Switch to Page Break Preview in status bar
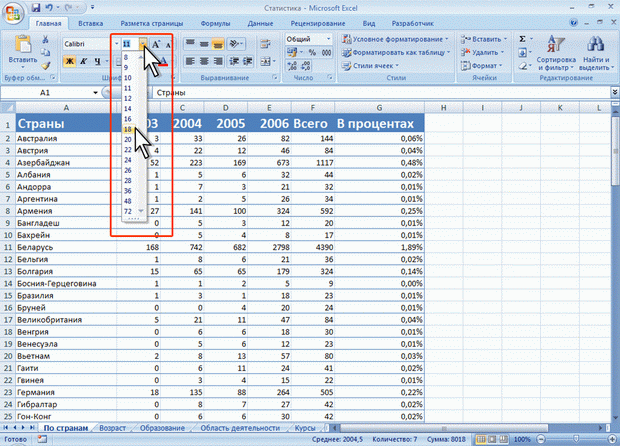The image size is (620, 446). point(503,439)
